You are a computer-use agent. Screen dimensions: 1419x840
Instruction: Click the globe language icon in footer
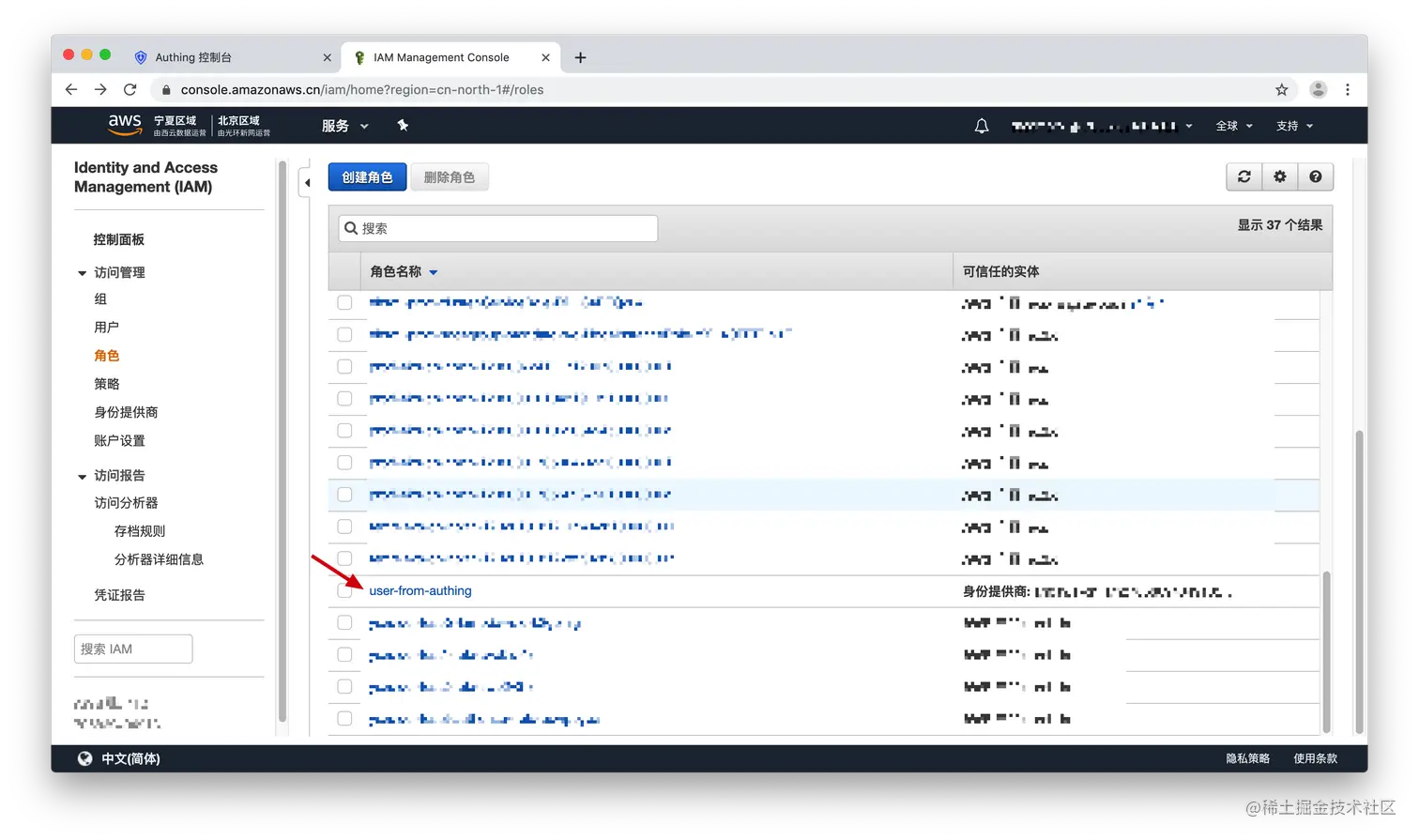click(x=85, y=758)
